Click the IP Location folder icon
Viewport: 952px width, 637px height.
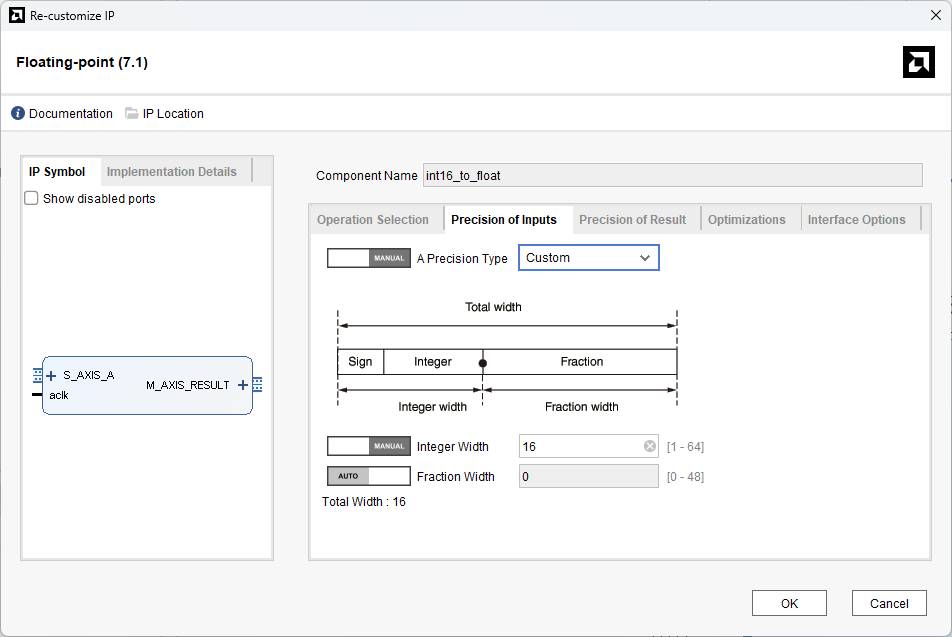point(132,114)
